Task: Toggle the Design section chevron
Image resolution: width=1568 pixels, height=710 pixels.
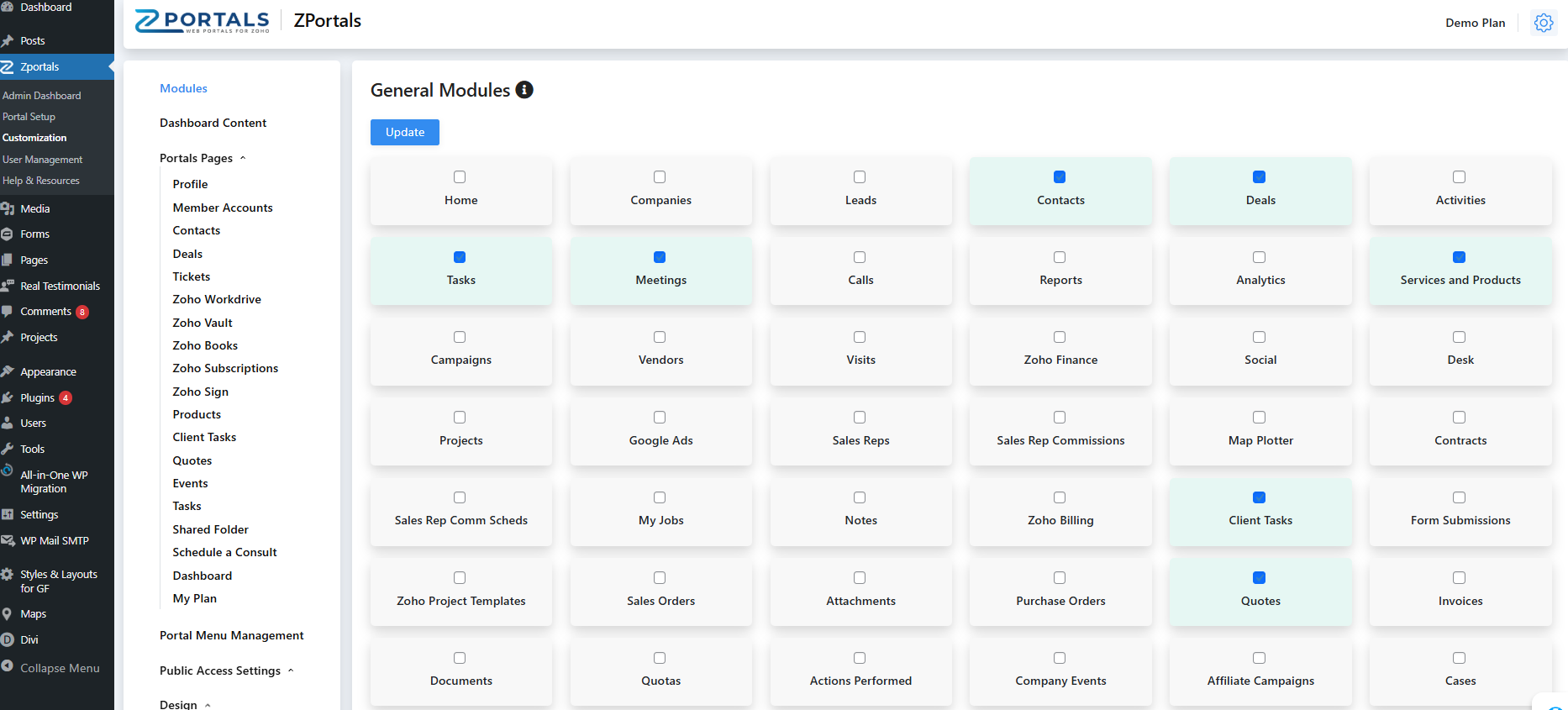Action: pos(208,705)
